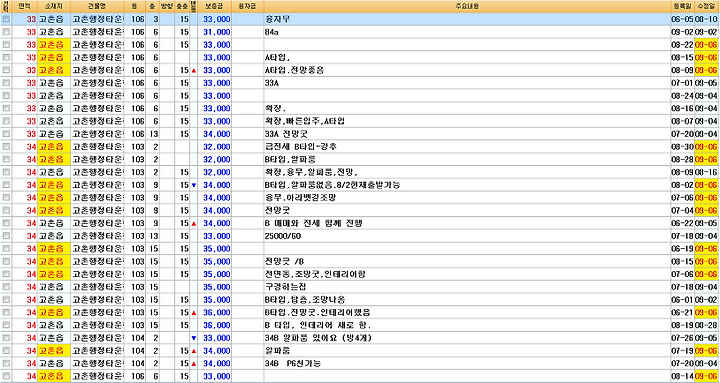Click the blue down arrow in the 34B 알파룸 있어요 row

[193, 338]
